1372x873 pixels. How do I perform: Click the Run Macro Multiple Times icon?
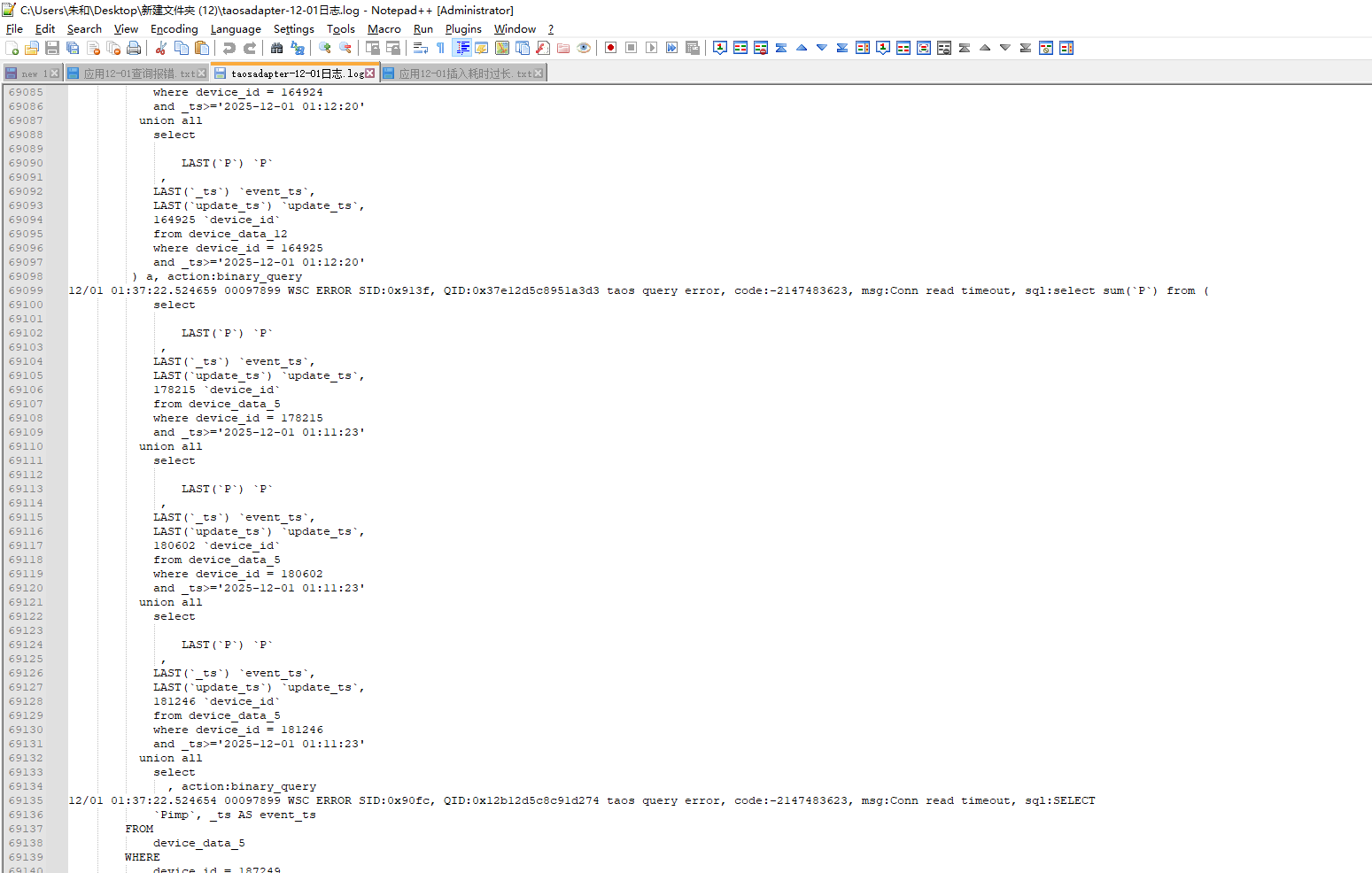(671, 48)
